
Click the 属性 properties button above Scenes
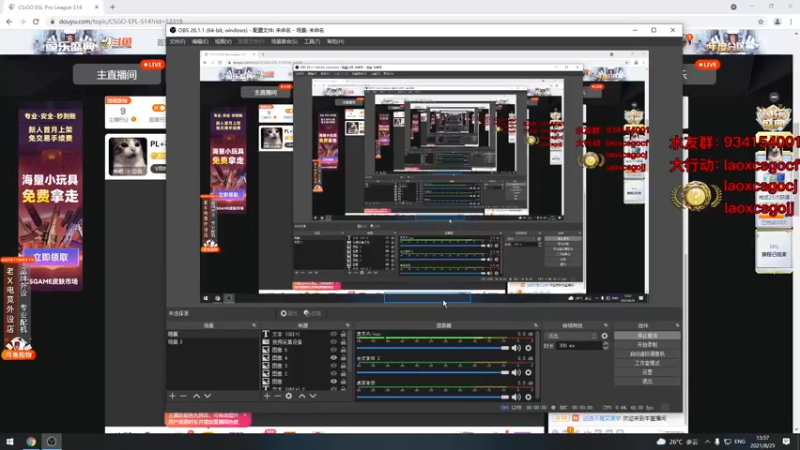[289, 313]
